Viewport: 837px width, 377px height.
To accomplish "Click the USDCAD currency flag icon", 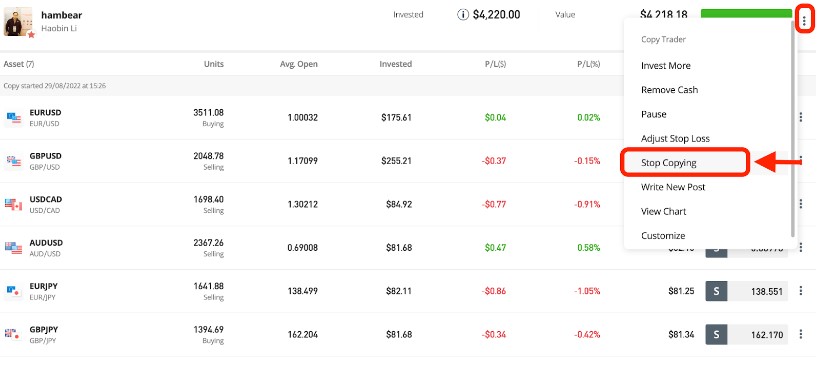I will click(x=13, y=205).
